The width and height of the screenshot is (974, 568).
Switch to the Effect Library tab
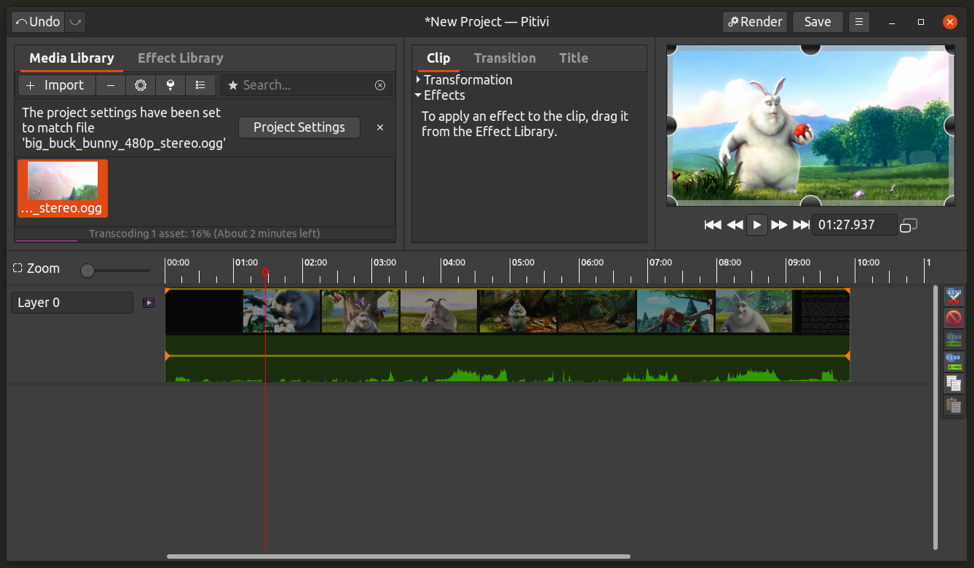(180, 58)
